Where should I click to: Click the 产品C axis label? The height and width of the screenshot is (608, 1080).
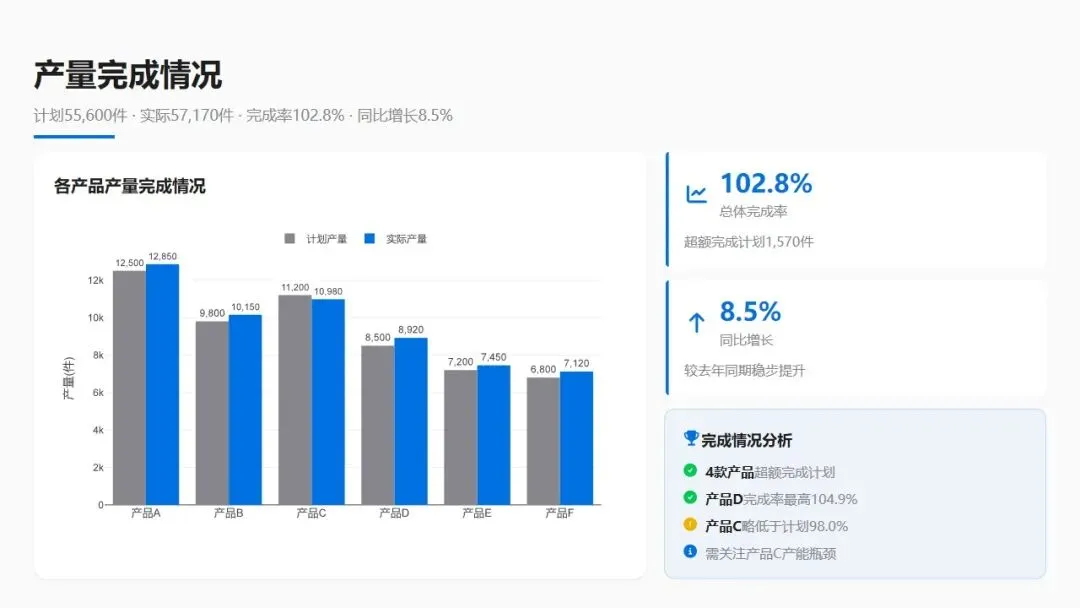click(x=311, y=513)
